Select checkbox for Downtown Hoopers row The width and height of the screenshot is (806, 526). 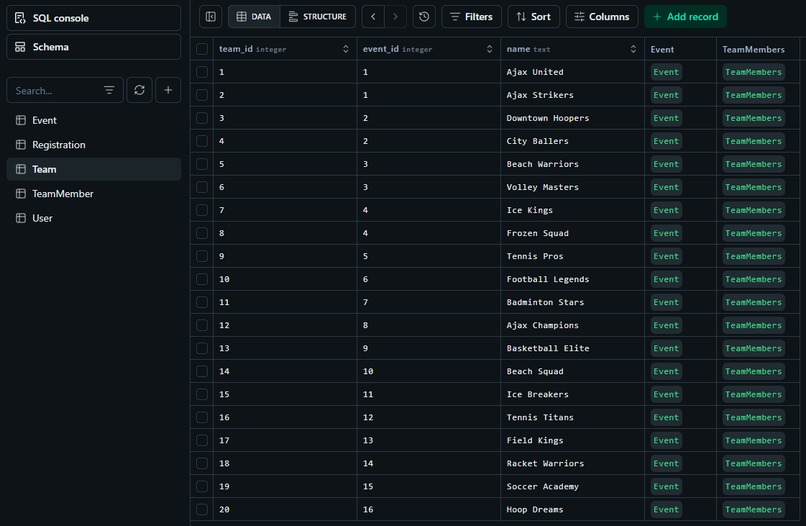pos(202,118)
